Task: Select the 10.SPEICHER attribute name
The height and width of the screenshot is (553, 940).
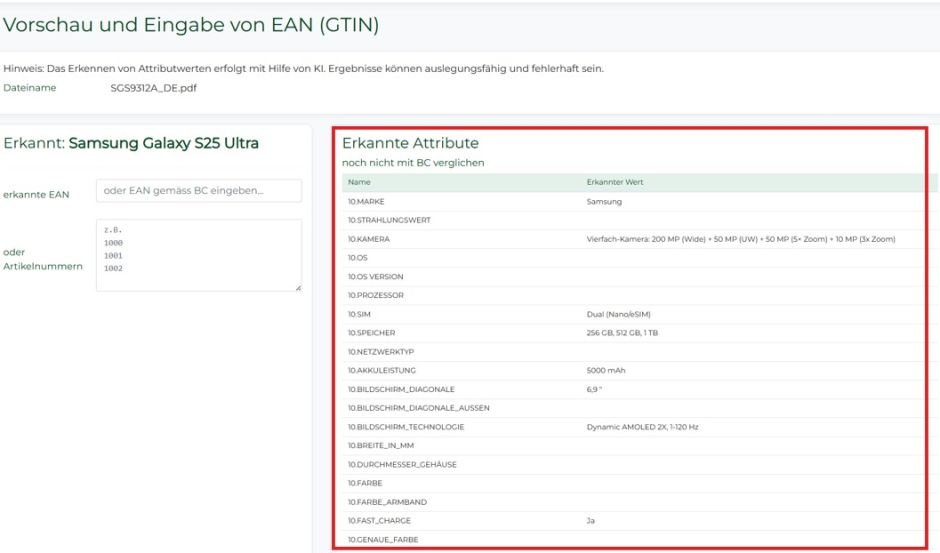Action: coord(371,333)
